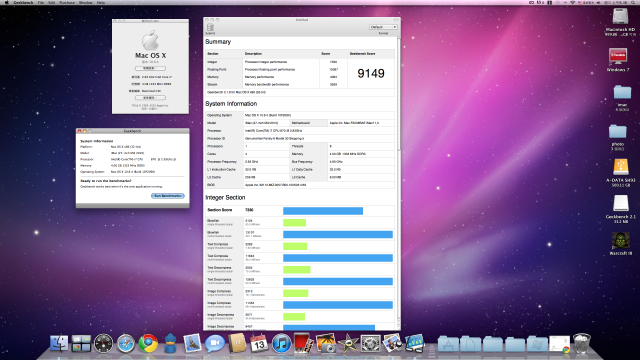Click the volume icon in the menu bar
The height and width of the screenshot is (360, 640).
coord(598,2)
